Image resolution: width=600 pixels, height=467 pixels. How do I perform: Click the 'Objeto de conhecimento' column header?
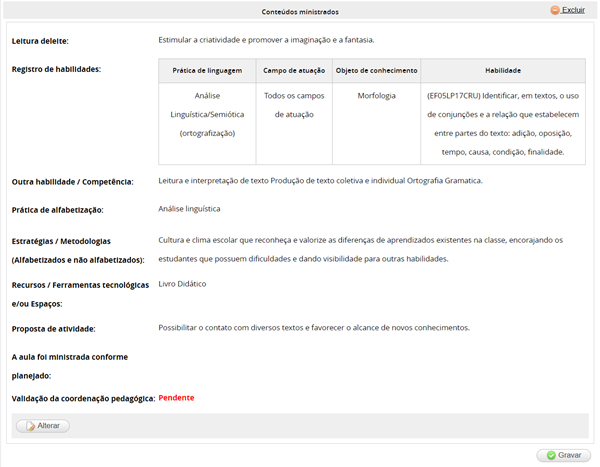coord(377,70)
